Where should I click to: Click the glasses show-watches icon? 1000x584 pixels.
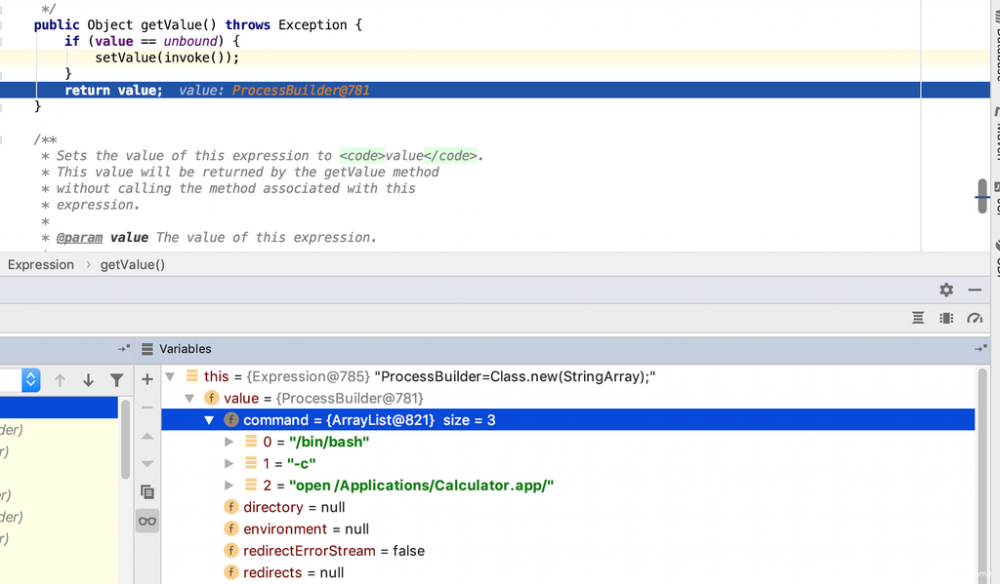(147, 521)
